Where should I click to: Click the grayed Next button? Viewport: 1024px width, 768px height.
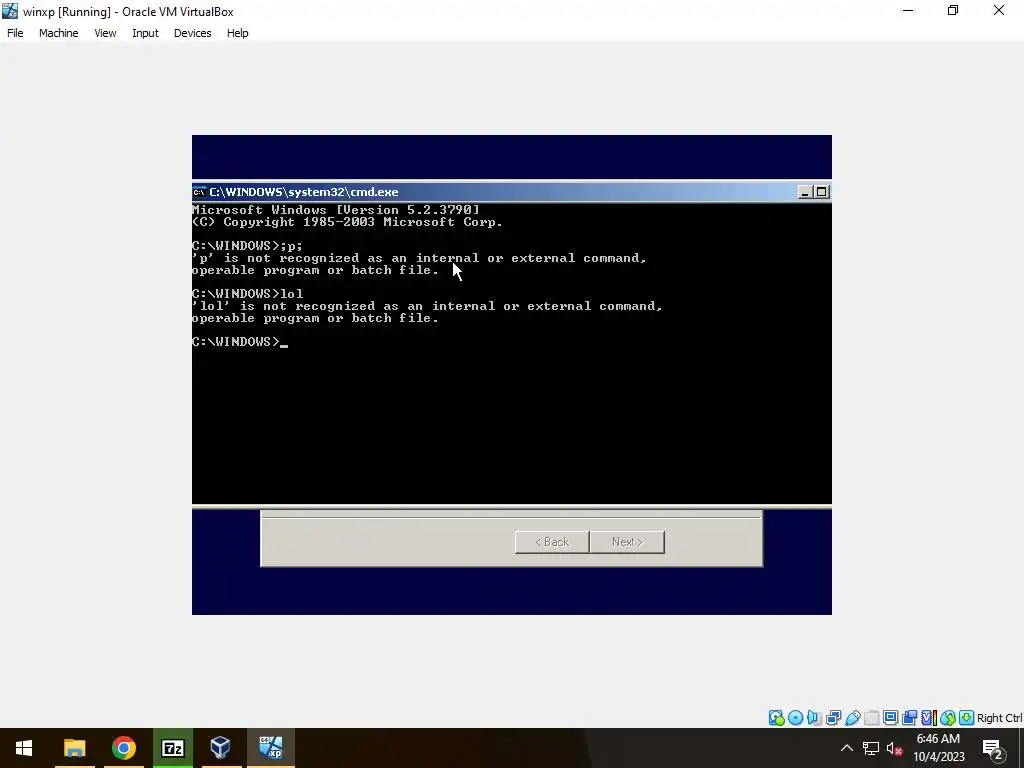pyautogui.click(x=627, y=542)
